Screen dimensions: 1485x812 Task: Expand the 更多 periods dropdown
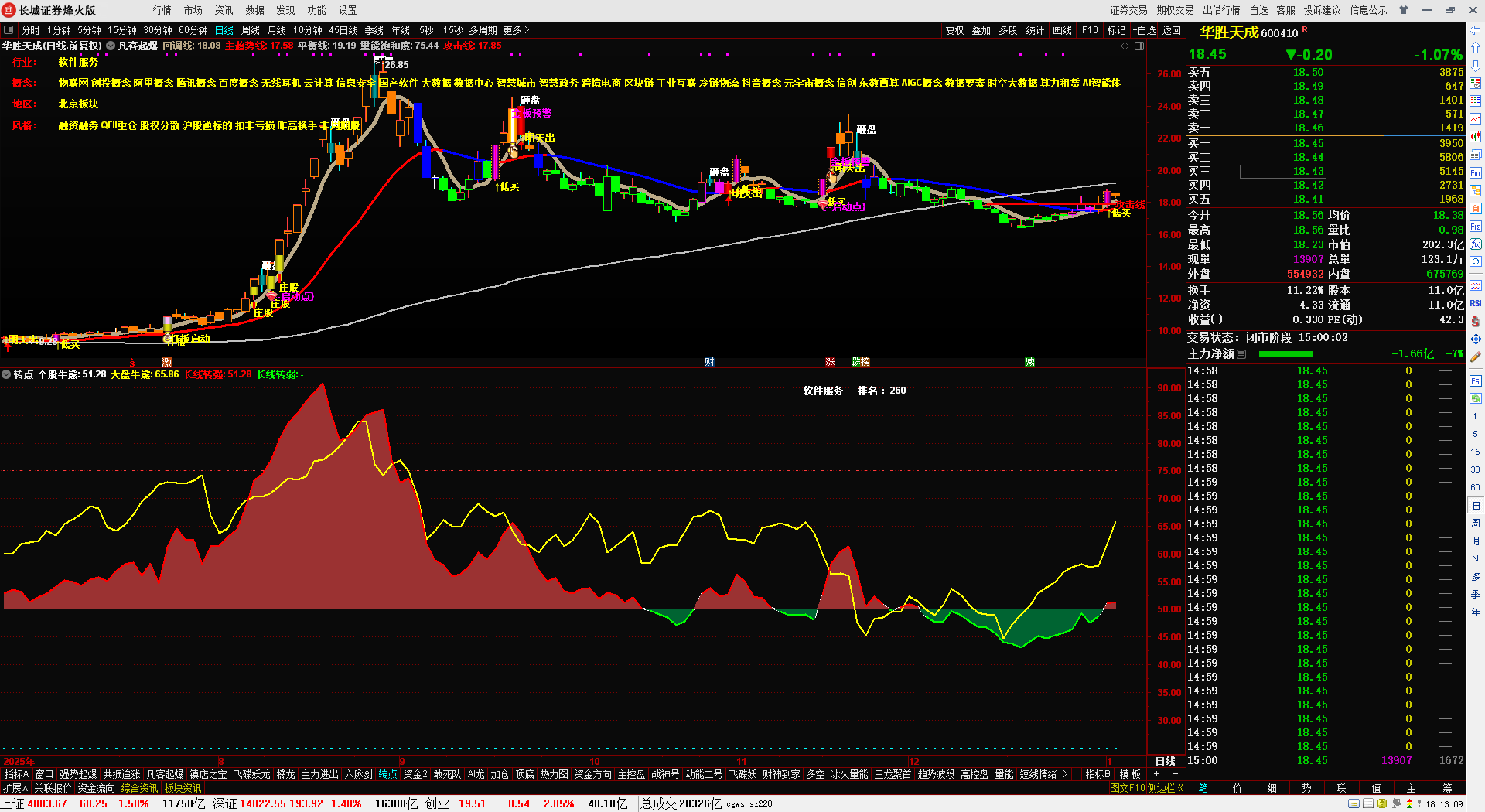516,30
